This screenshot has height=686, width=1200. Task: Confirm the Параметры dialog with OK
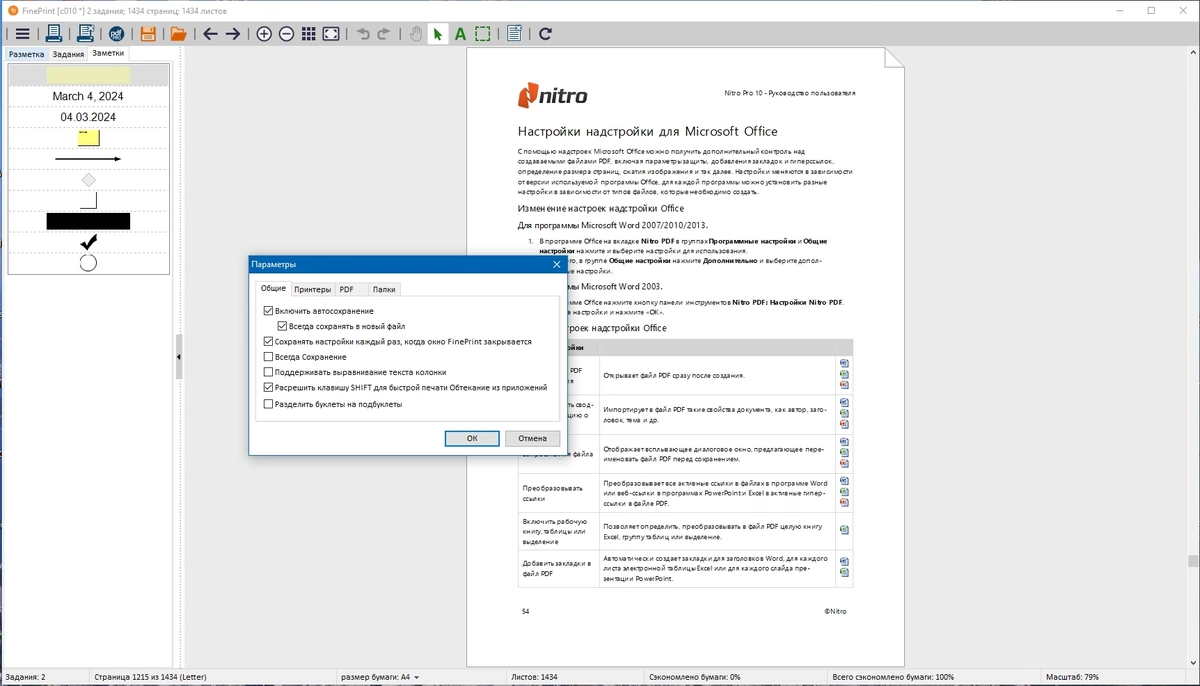pyautogui.click(x=472, y=438)
